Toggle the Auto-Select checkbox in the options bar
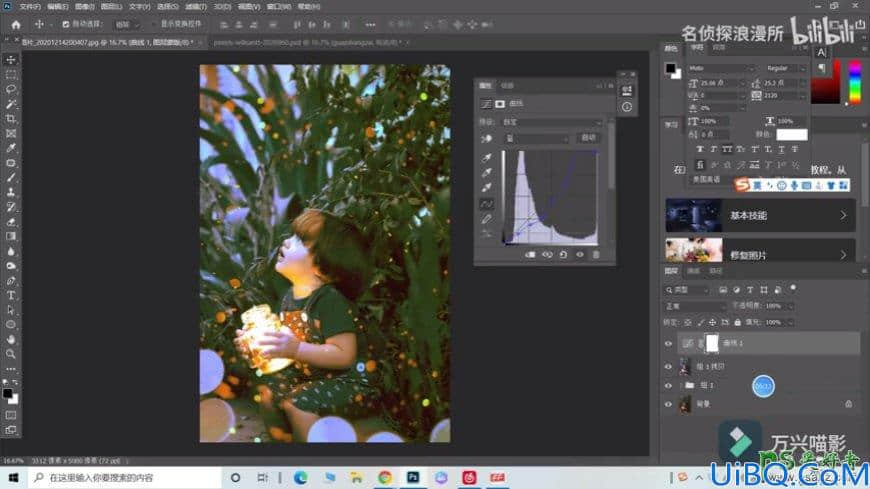 pyautogui.click(x=65, y=24)
